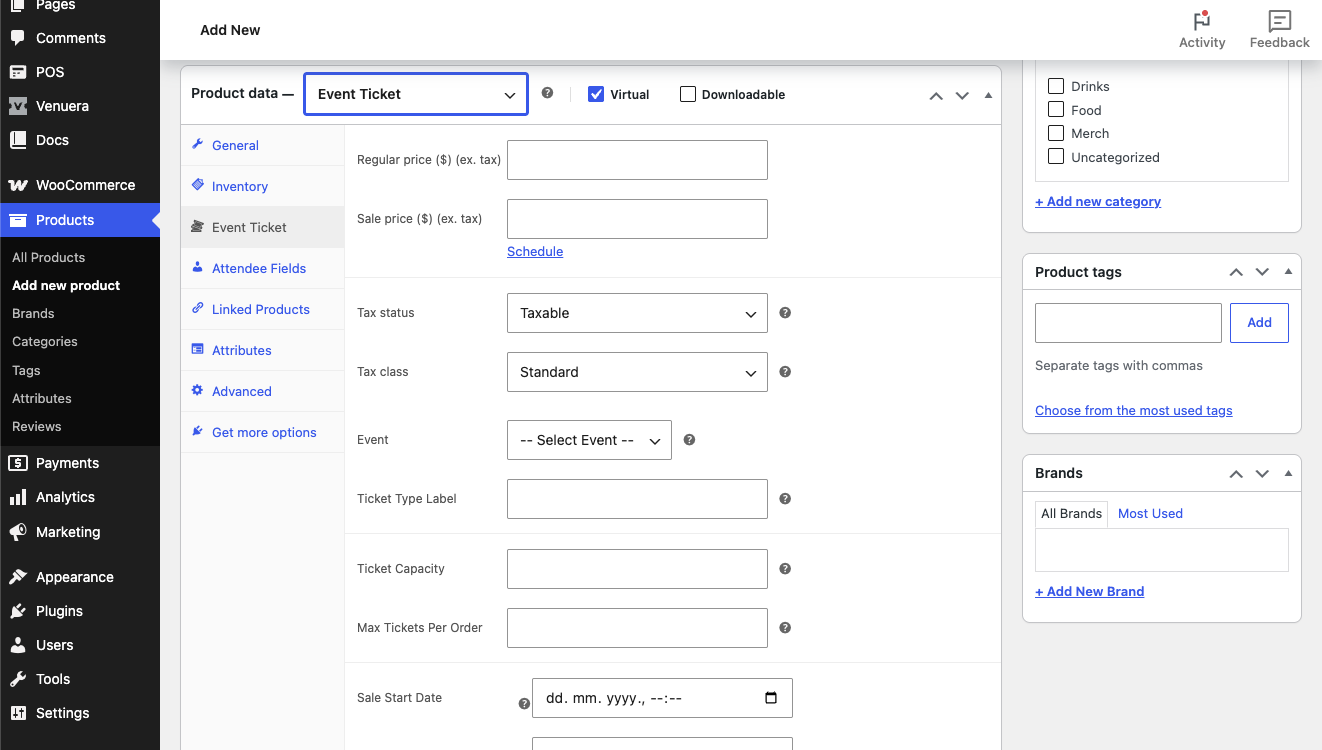The width and height of the screenshot is (1322, 750).
Task: Focus the Ticket Capacity input field
Action: pyautogui.click(x=637, y=569)
